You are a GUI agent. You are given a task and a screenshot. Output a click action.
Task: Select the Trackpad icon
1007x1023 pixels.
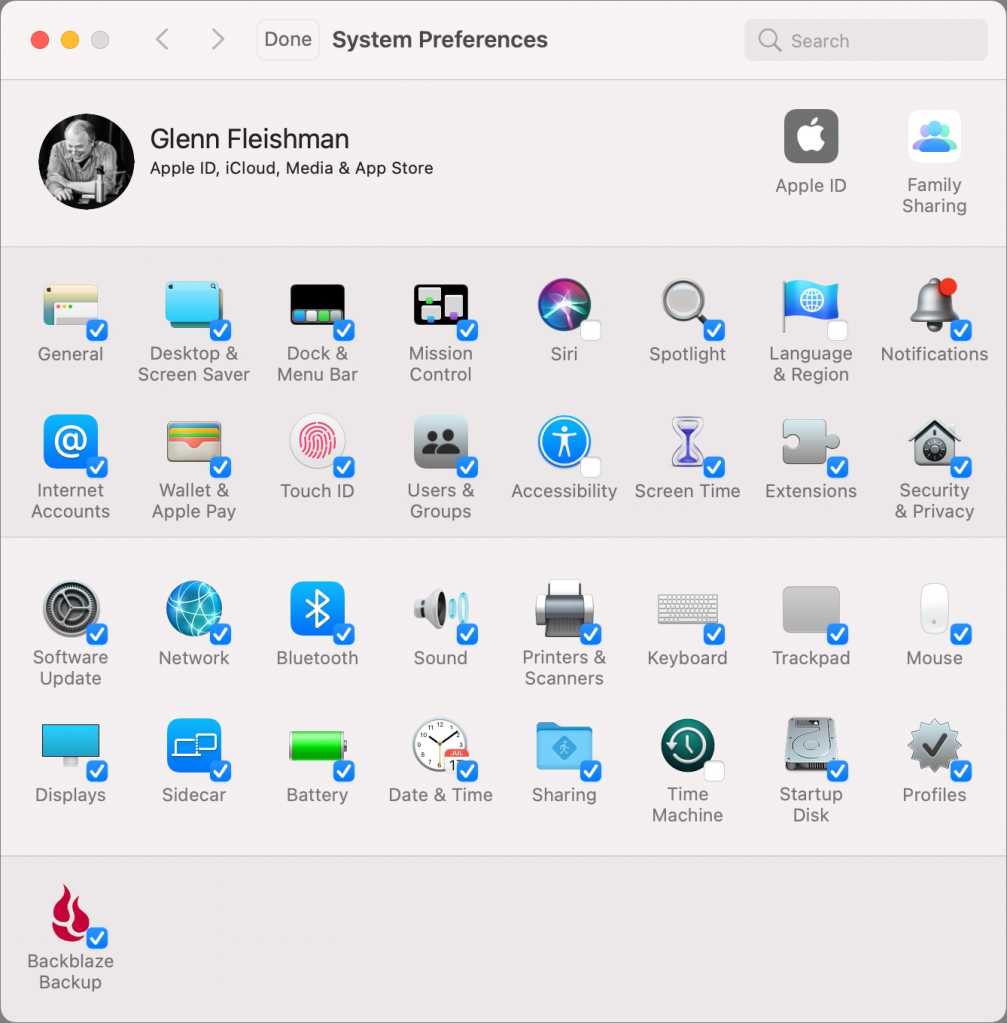tap(811, 609)
